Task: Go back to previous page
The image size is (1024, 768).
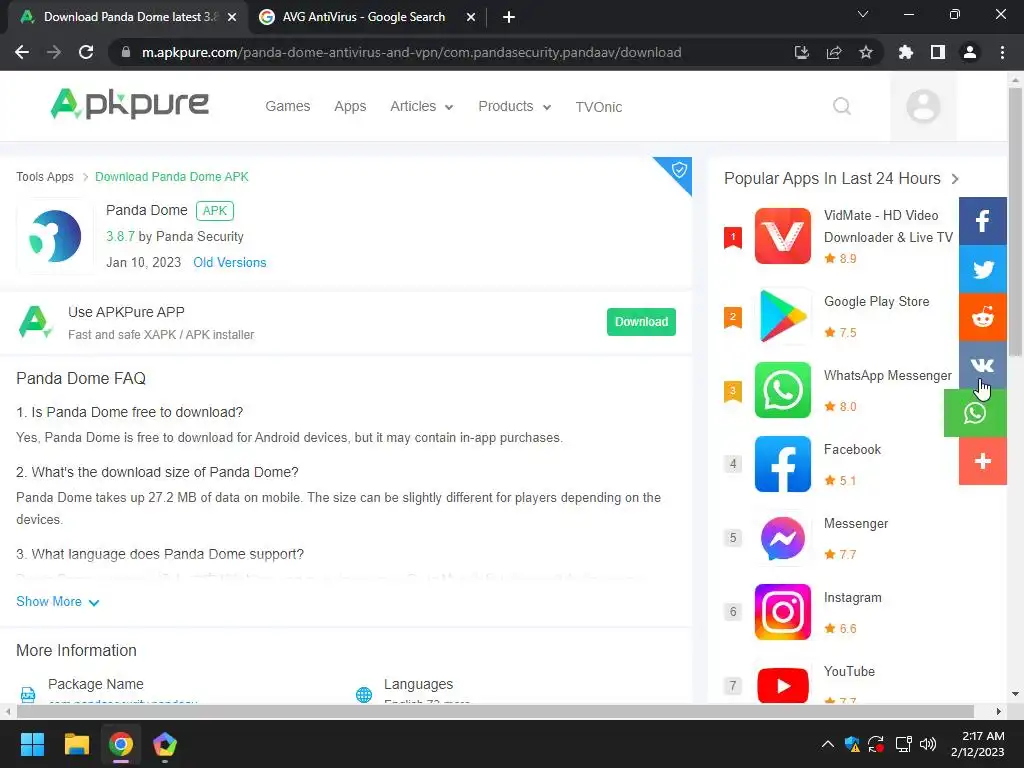Action: (22, 52)
